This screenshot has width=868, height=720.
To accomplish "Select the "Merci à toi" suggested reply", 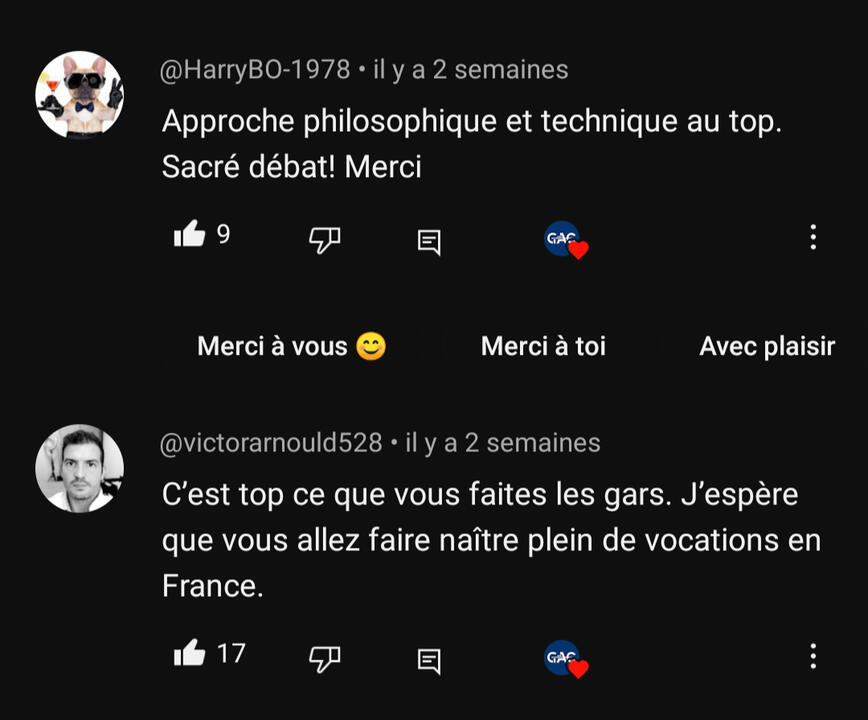I will click(x=543, y=347).
